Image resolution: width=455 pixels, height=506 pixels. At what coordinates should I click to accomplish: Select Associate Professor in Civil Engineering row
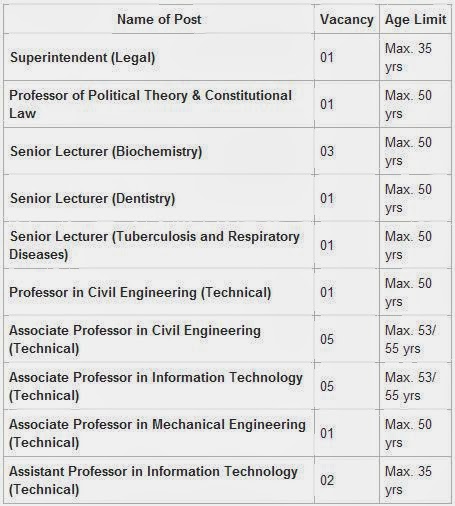click(x=227, y=339)
